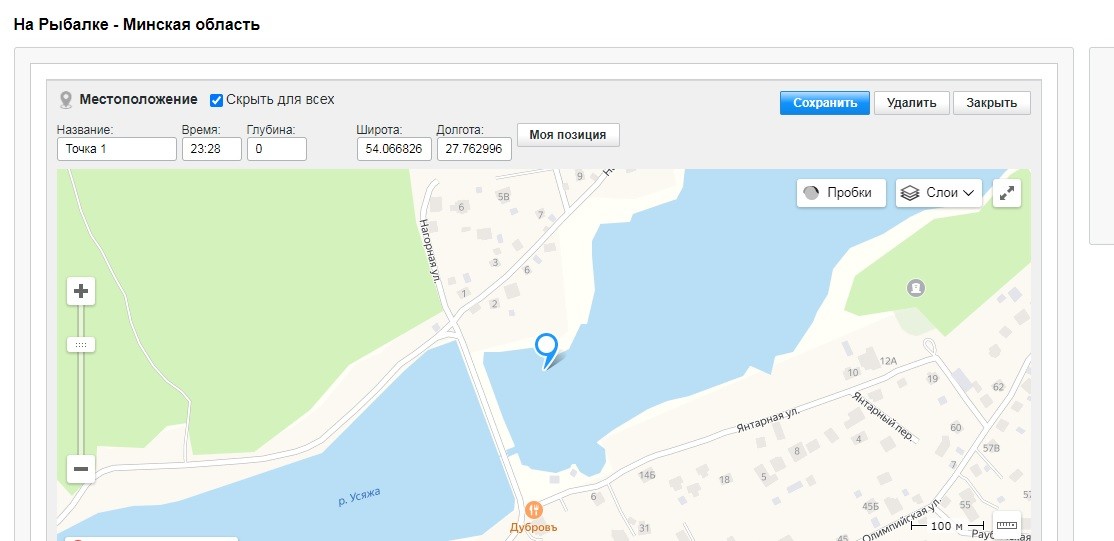Click the Дубровъ restaurant icon on map
1114x541 pixels.
coord(533,509)
